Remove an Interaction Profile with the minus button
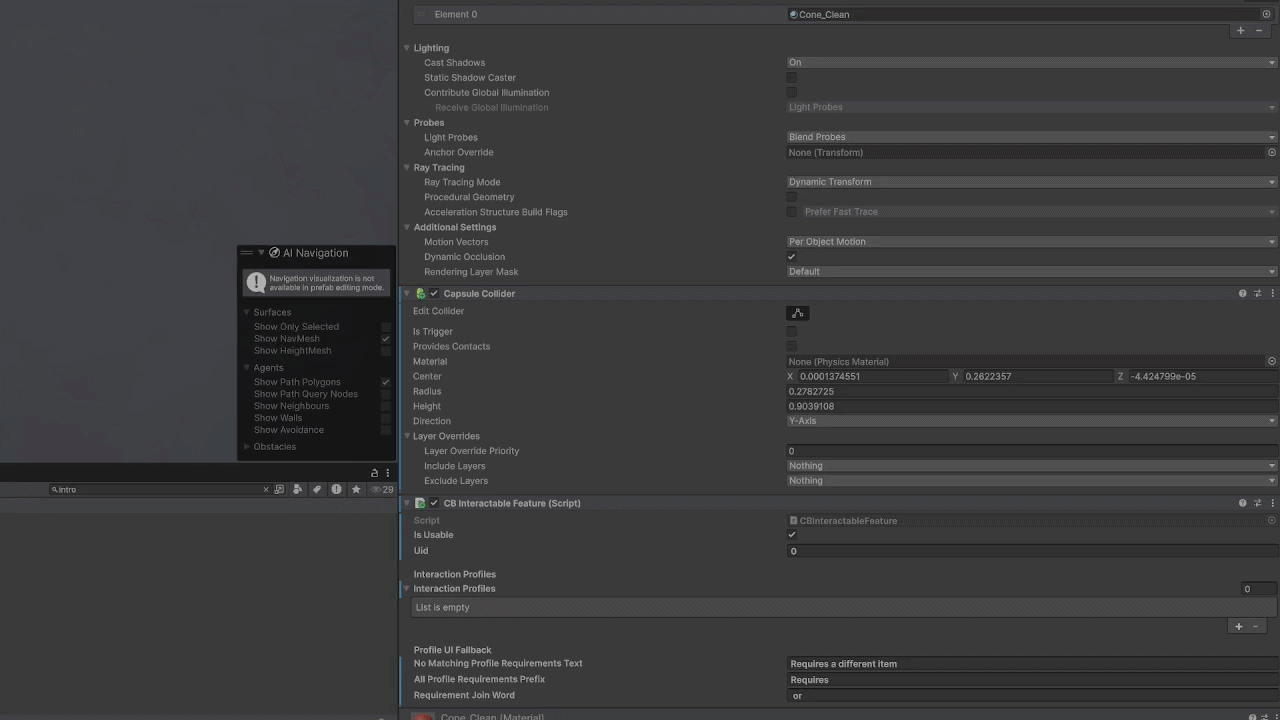Screen dimensions: 1280x720 (x=1256, y=627)
